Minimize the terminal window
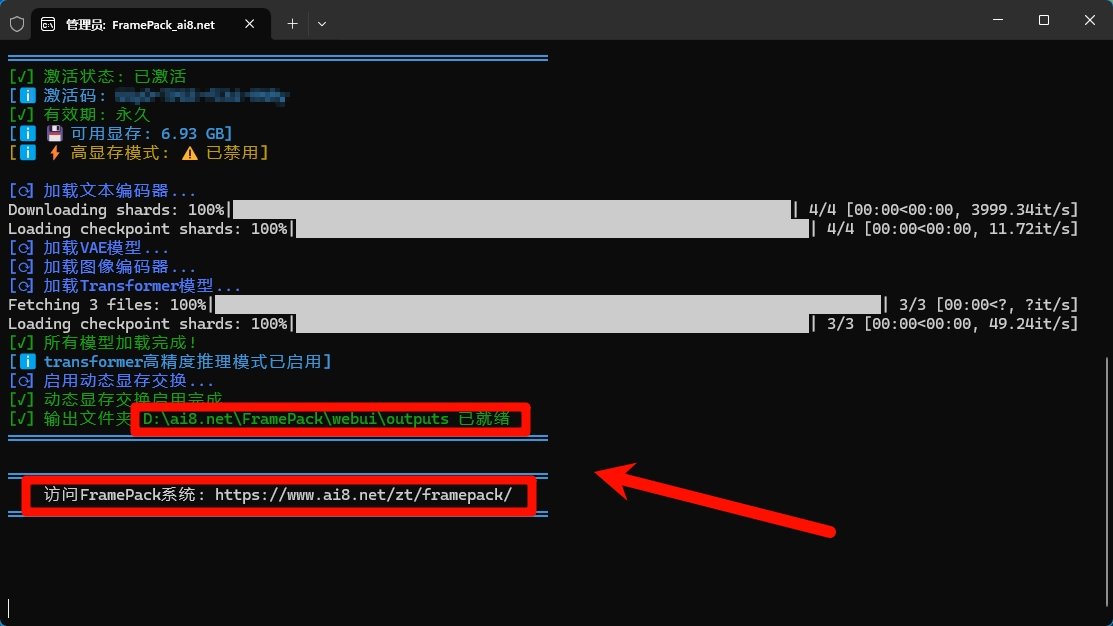Viewport: 1113px width, 626px height. [998, 20]
